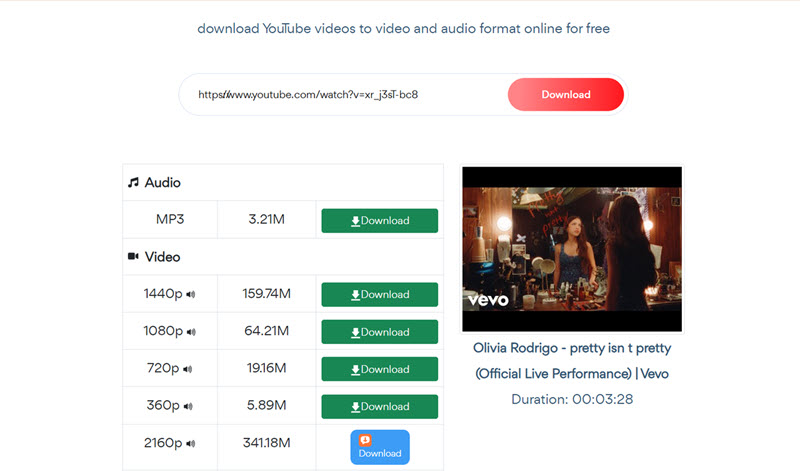Viewport: 800px width, 471px height.
Task: Click the 720p resolution label
Action: 163,368
